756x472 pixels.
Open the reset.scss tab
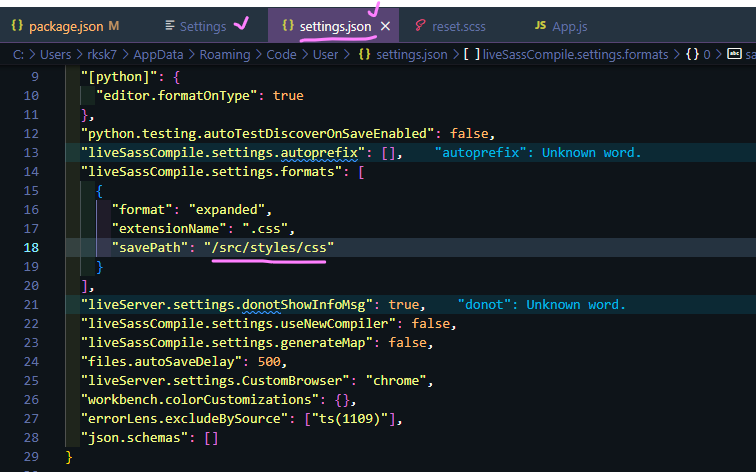pos(459,27)
